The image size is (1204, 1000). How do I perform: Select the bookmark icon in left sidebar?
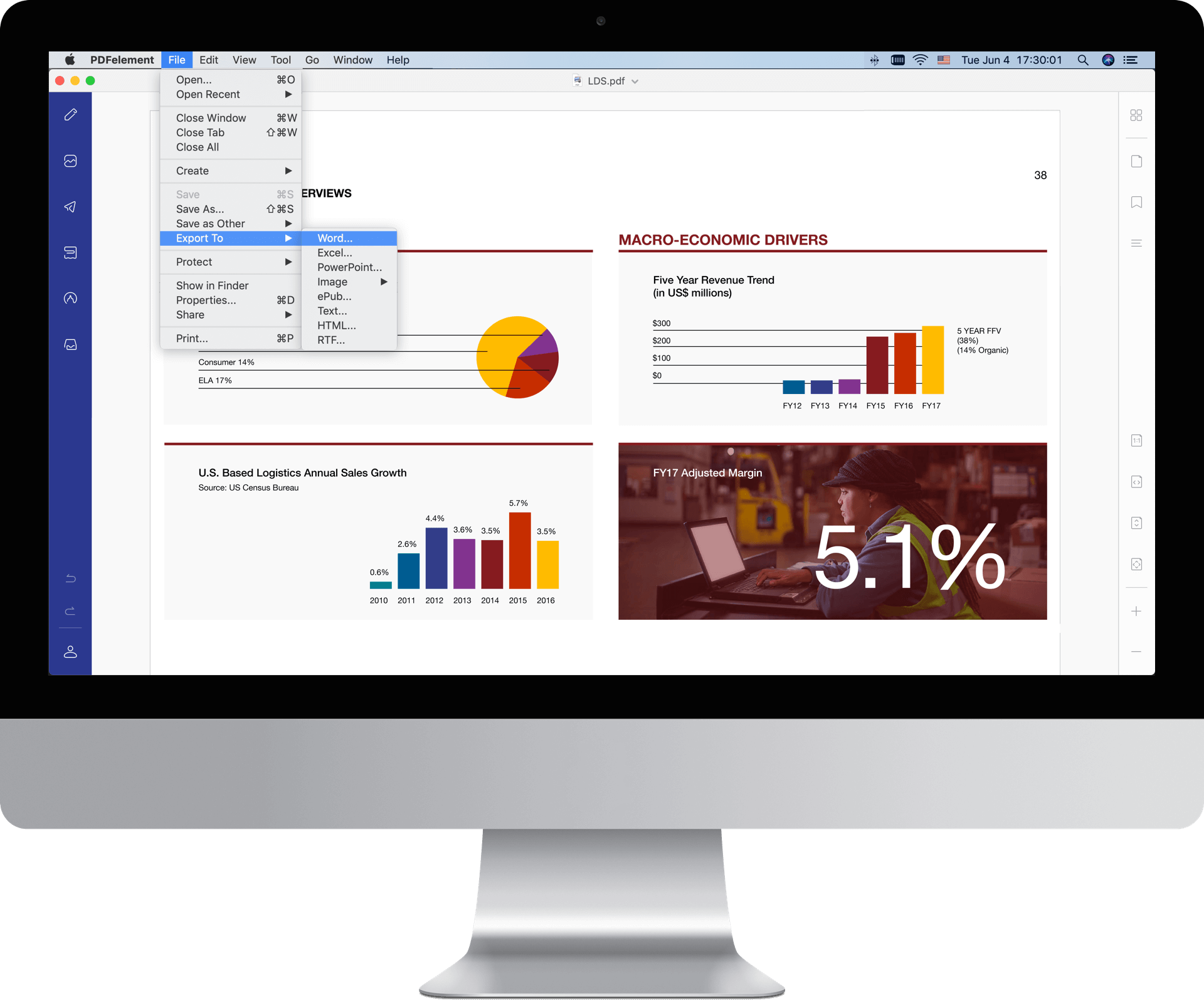tap(1136, 201)
